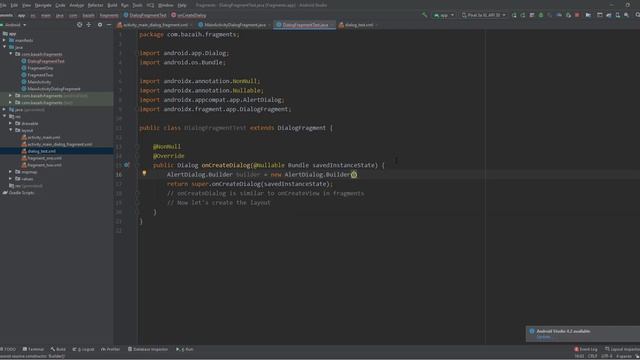This screenshot has height=360, width=640.
Task: Click the onCreateDialog breadcrumb item
Action: point(191,15)
